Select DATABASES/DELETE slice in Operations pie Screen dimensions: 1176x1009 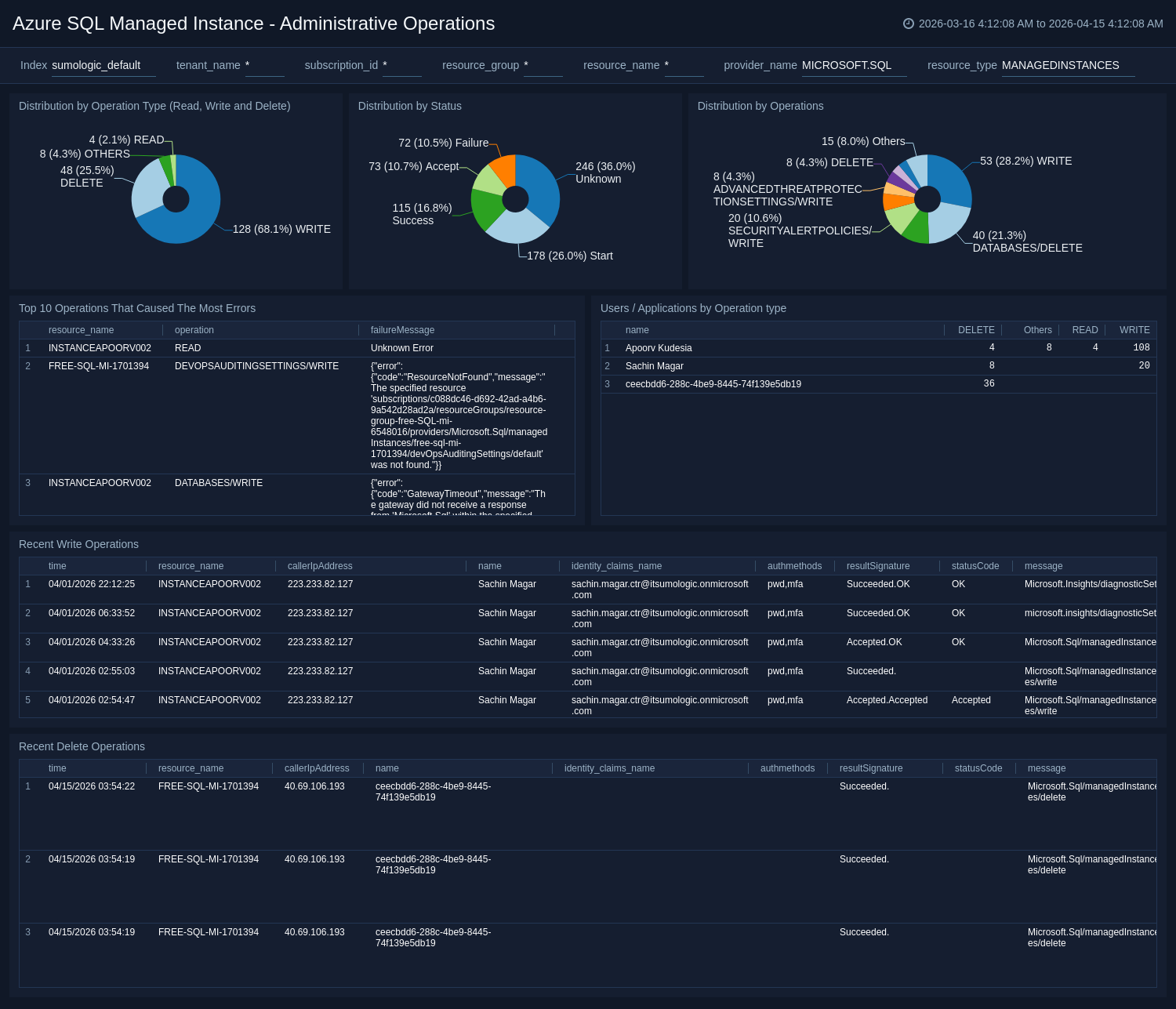click(950, 223)
